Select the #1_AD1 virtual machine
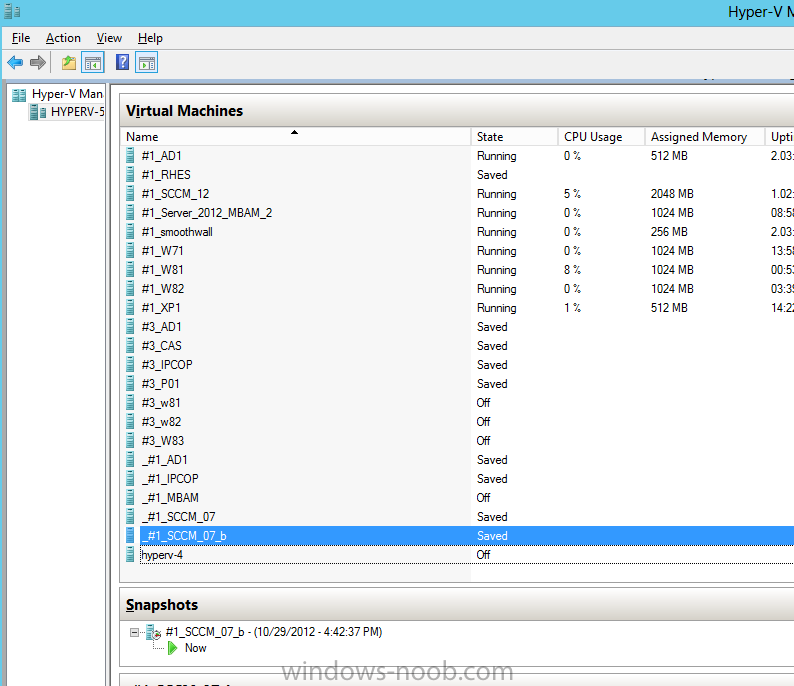This screenshot has width=794, height=686. [x=162, y=155]
